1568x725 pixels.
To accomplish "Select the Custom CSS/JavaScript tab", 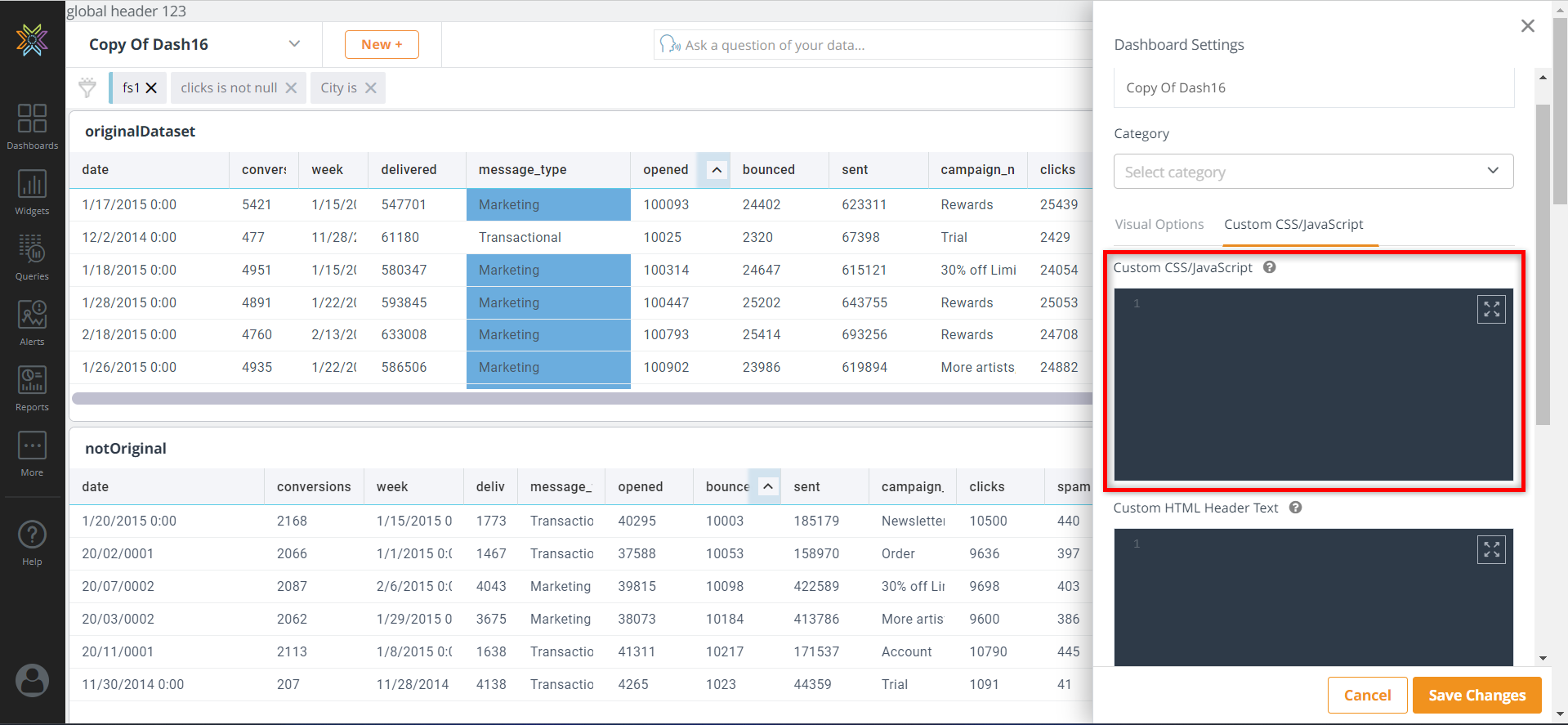I will [1293, 225].
